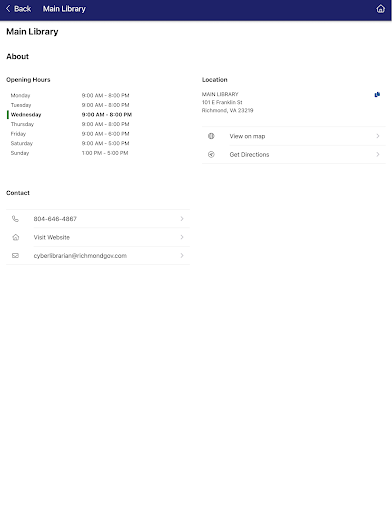Click Thursday's opening hours
This screenshot has width=392, height=512.
point(105,124)
